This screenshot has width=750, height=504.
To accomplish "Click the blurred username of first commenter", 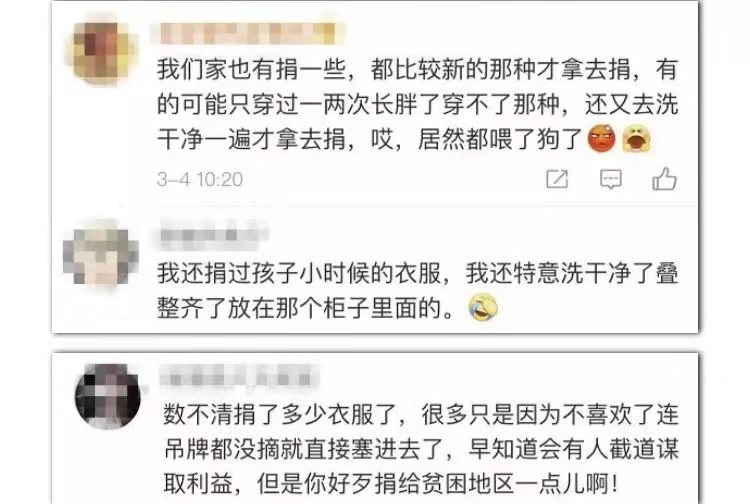I will [248, 33].
